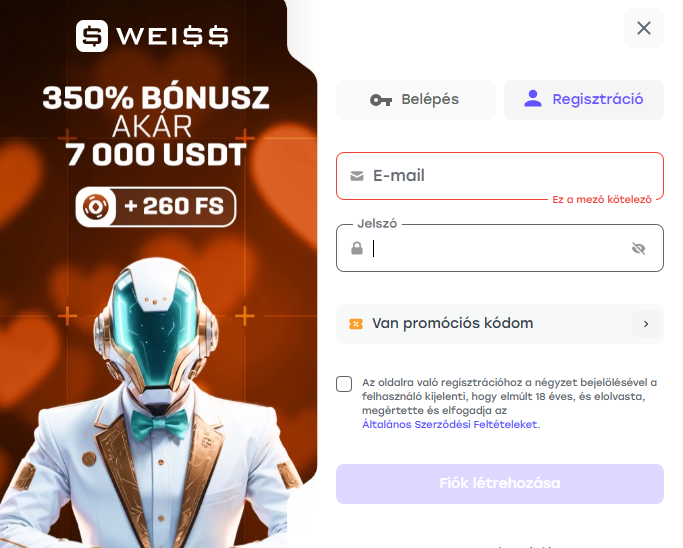
Task: Close the registration dialog with X
Action: (643, 28)
